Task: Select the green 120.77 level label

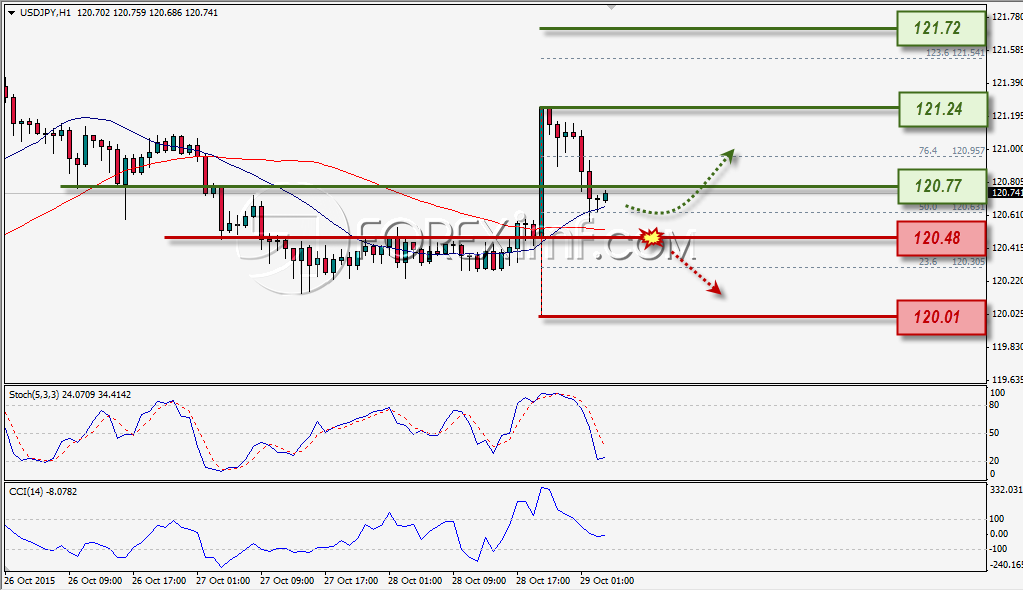Action: [x=941, y=186]
